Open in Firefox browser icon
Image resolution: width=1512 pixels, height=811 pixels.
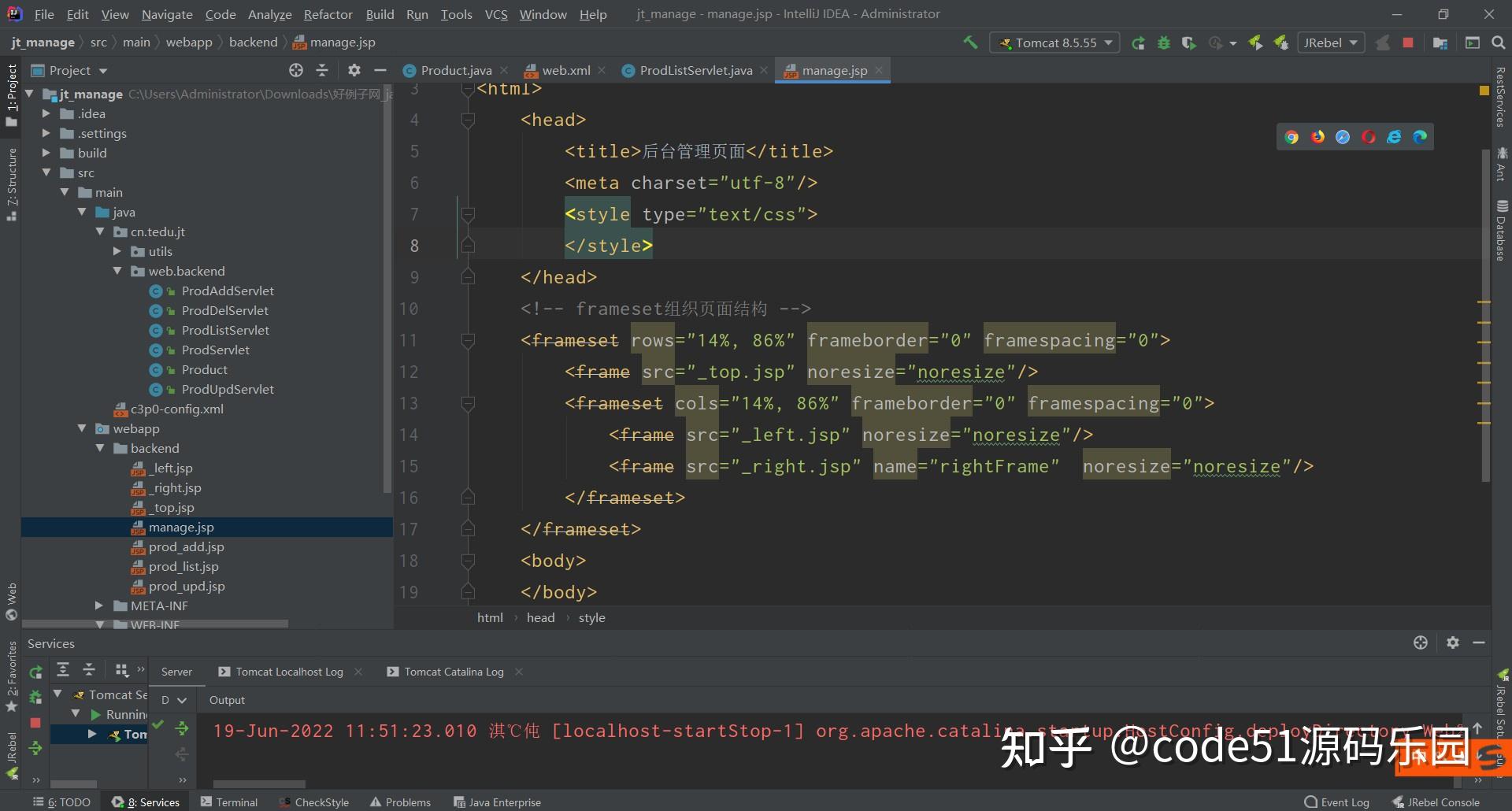coord(1317,137)
